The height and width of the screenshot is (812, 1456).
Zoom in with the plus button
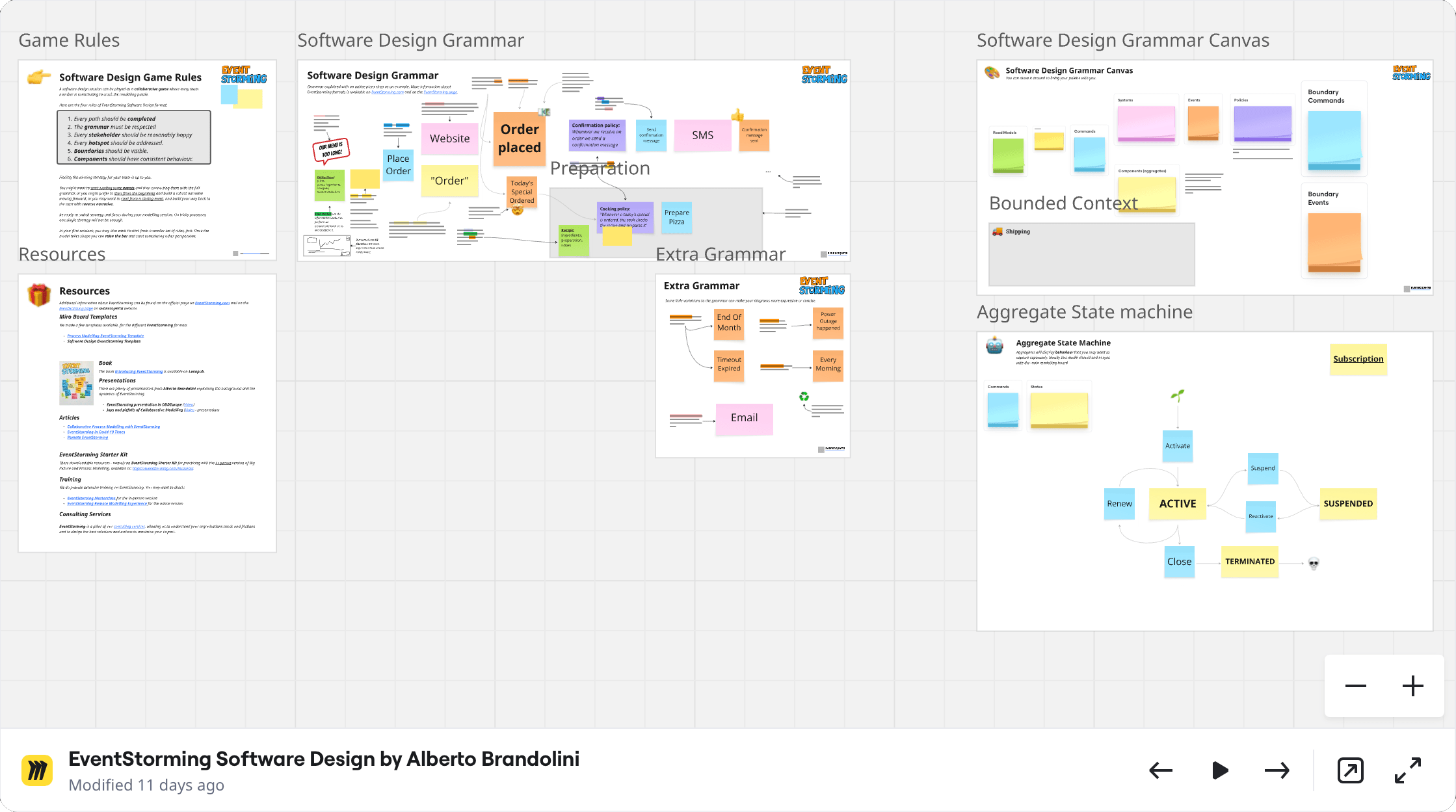pyautogui.click(x=1413, y=686)
